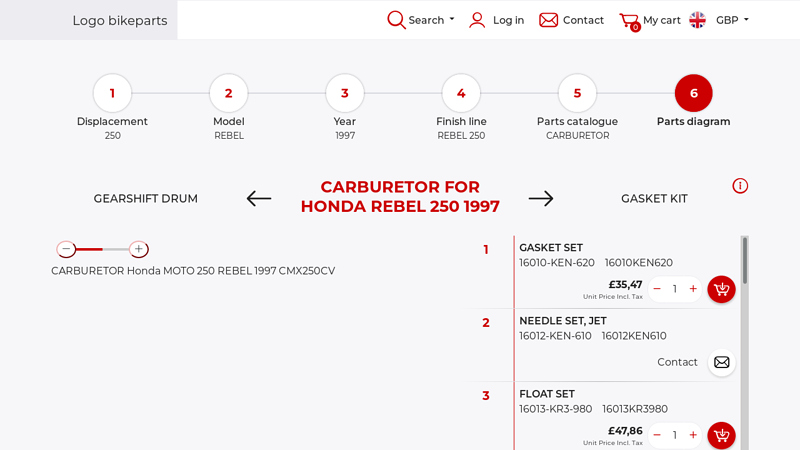This screenshot has width=800, height=450.
Task: Select part number 3 in list
Action: tap(486, 395)
